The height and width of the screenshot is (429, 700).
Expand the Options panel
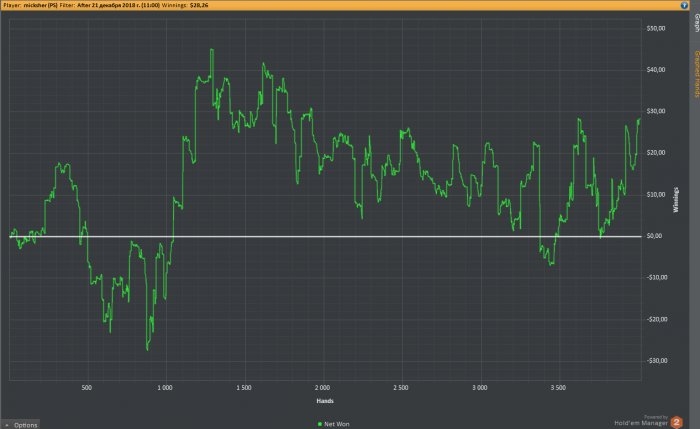[x=20, y=425]
